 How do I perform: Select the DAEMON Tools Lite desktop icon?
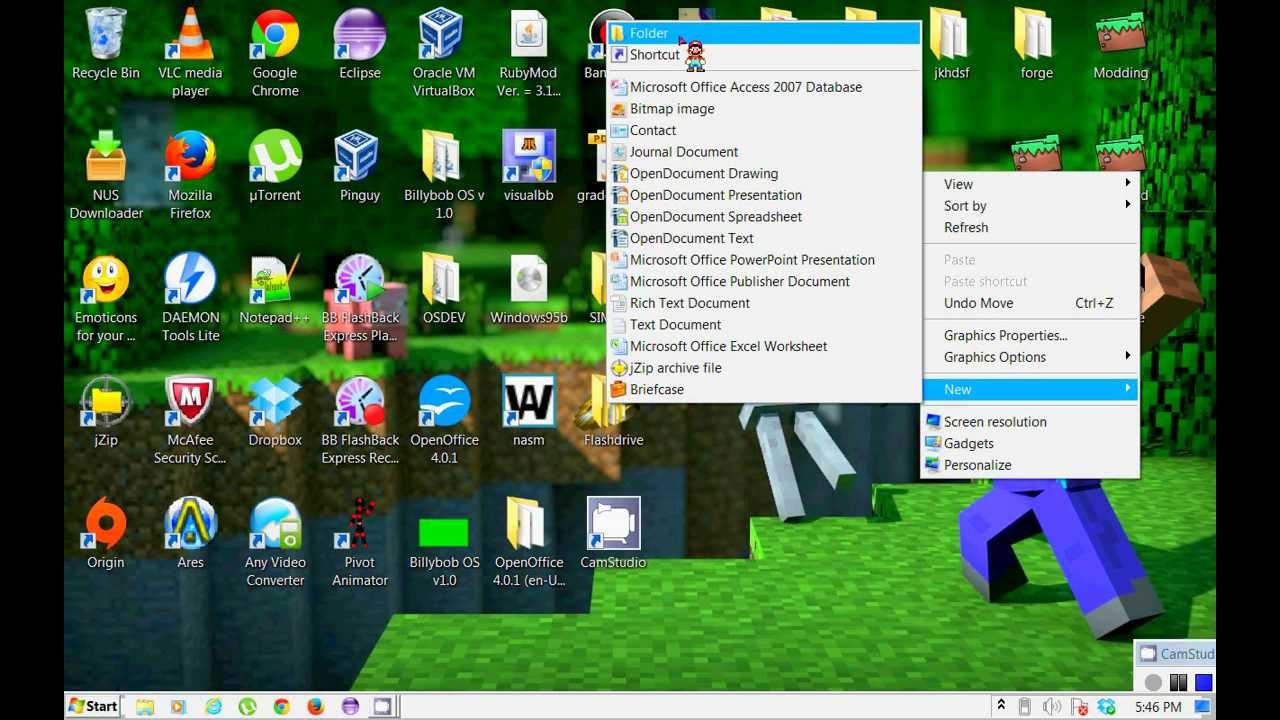190,299
